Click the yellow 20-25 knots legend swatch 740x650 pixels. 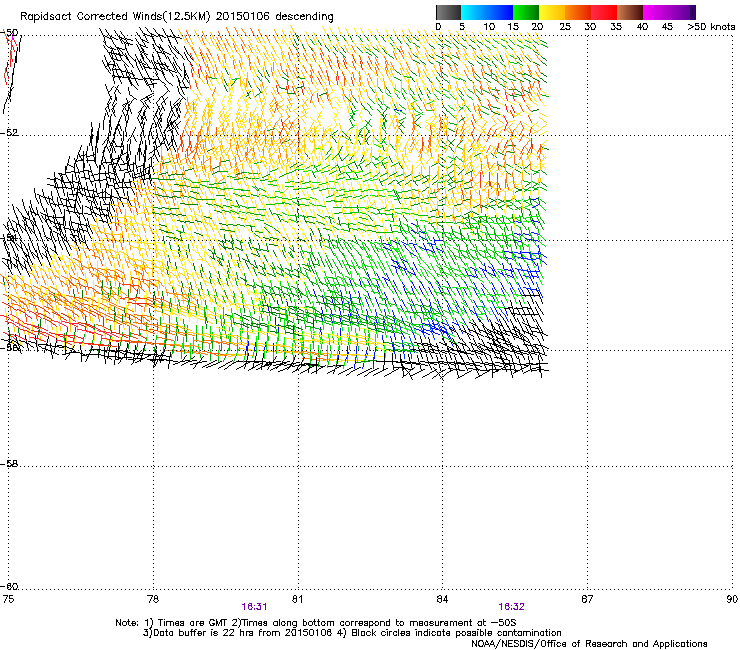[x=552, y=12]
